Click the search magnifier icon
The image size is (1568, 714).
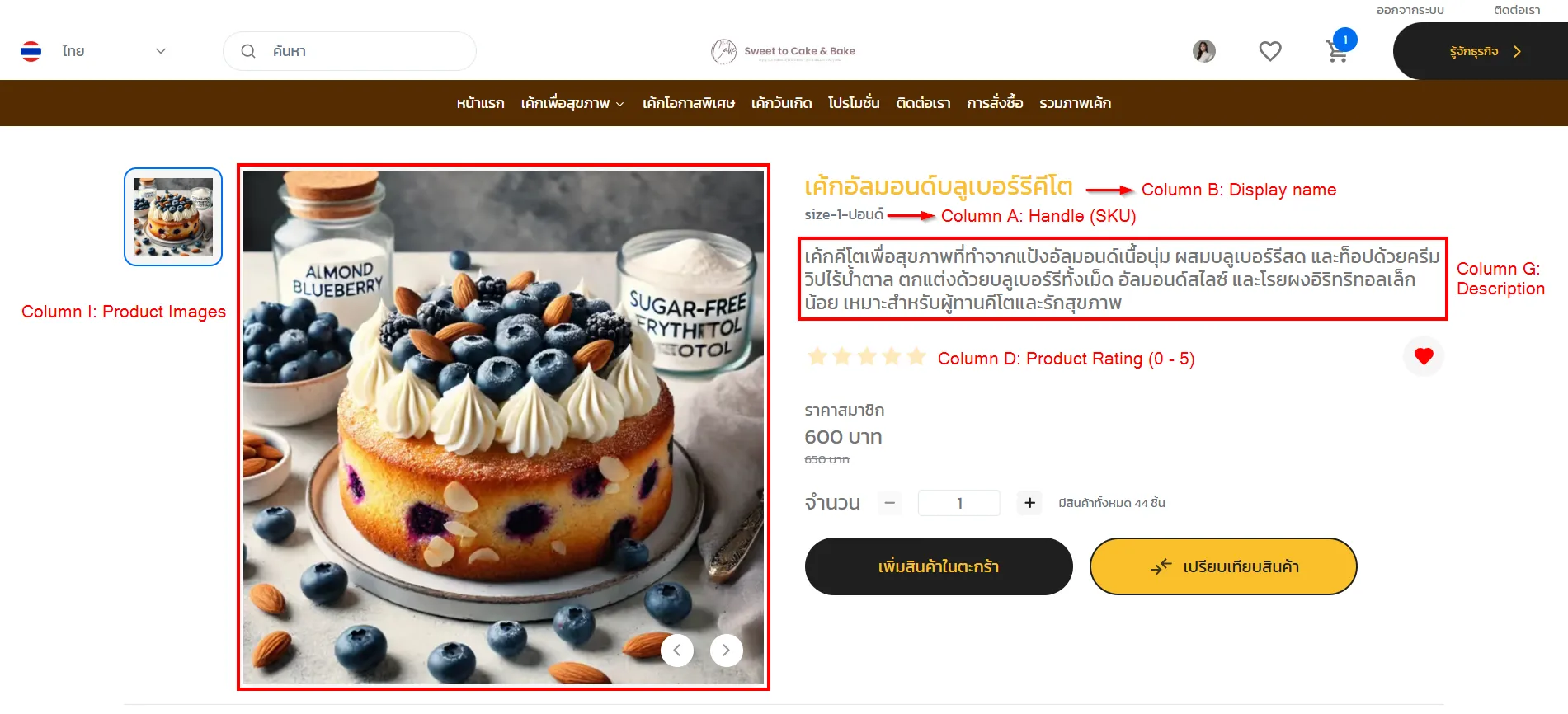(248, 51)
